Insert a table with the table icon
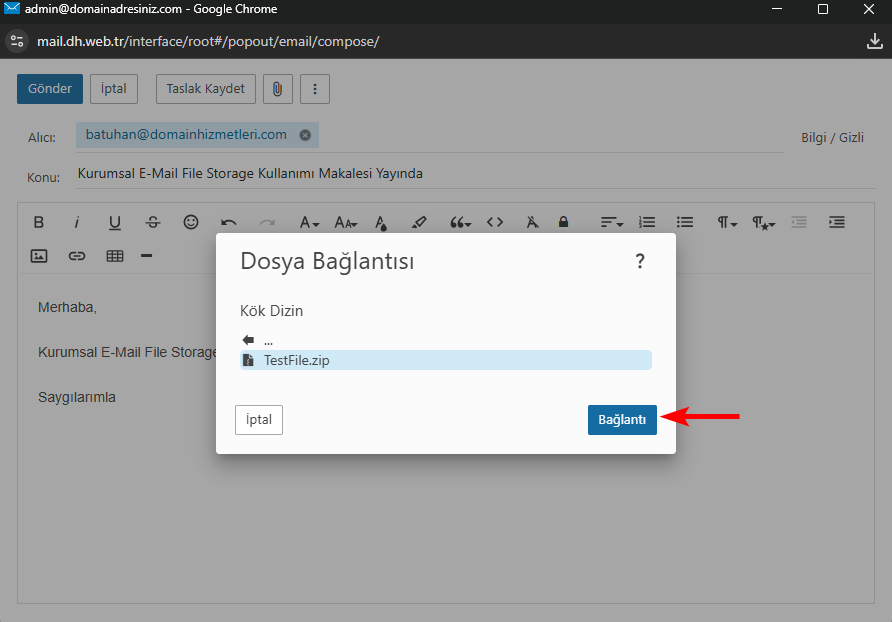The width and height of the screenshot is (892, 622). pos(115,256)
